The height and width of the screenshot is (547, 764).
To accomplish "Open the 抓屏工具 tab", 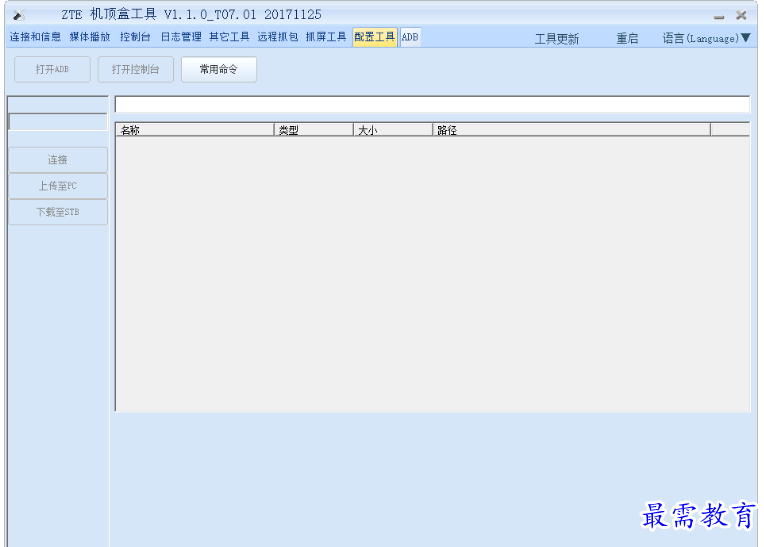I will (325, 37).
